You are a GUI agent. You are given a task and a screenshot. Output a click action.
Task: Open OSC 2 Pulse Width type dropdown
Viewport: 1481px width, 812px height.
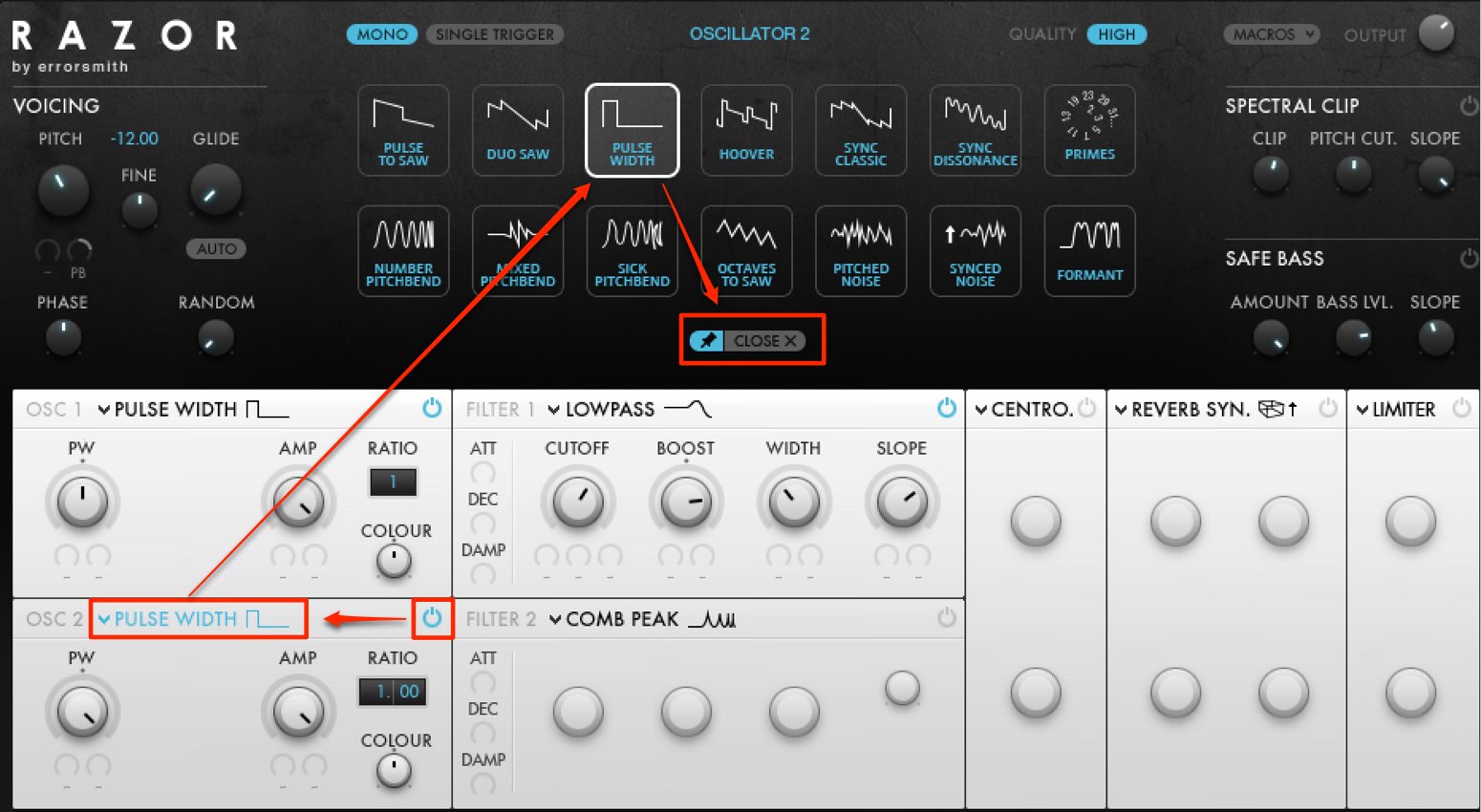click(x=193, y=619)
